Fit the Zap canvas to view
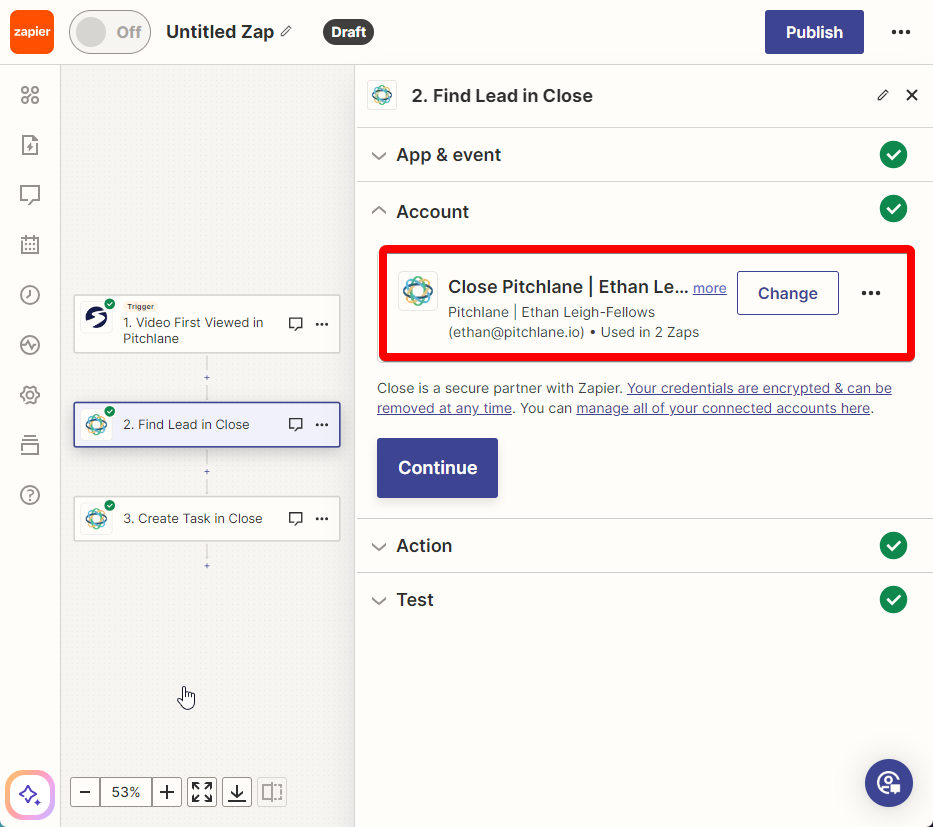 point(202,792)
